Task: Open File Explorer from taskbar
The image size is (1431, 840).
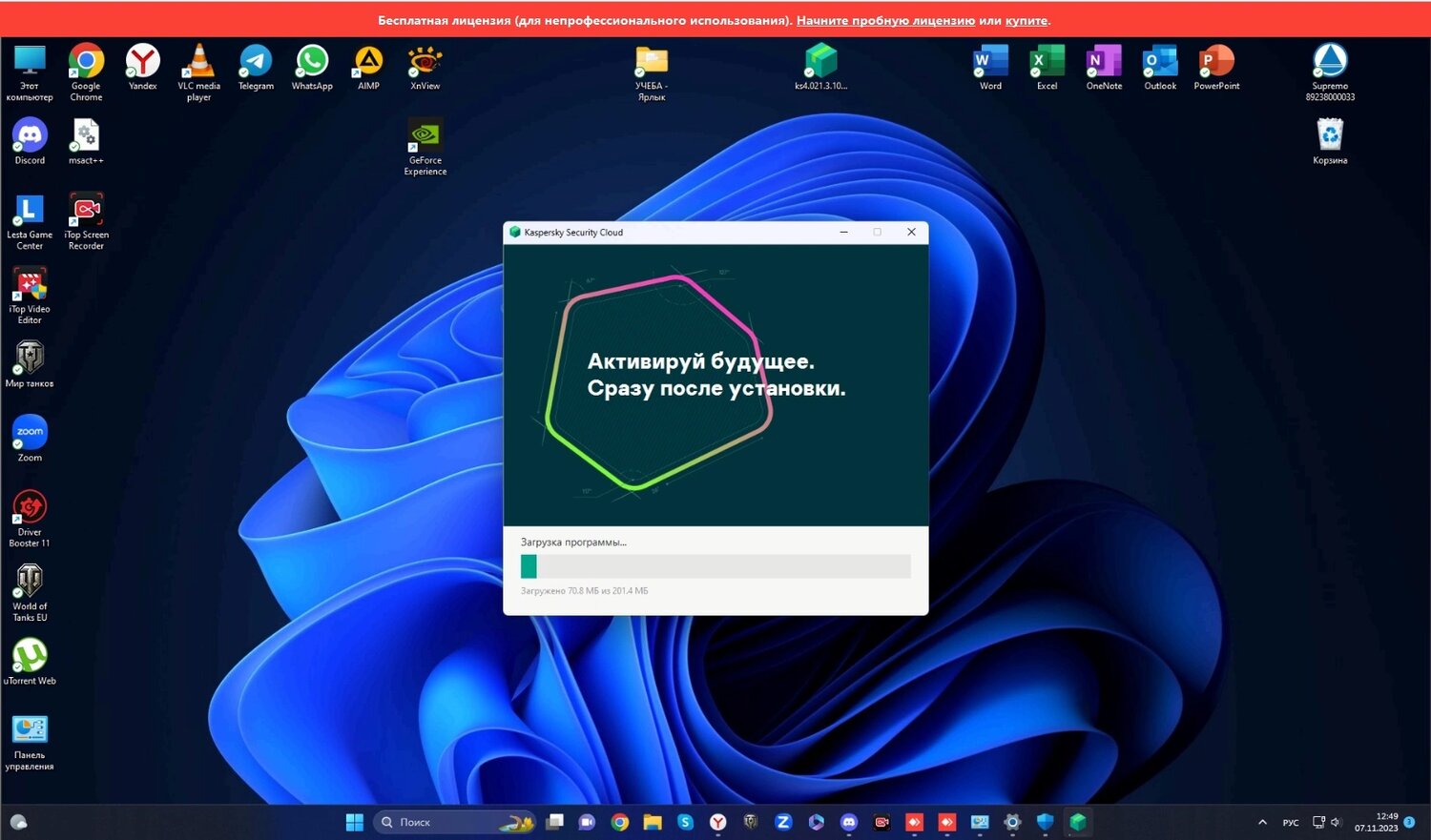Action: [x=653, y=822]
